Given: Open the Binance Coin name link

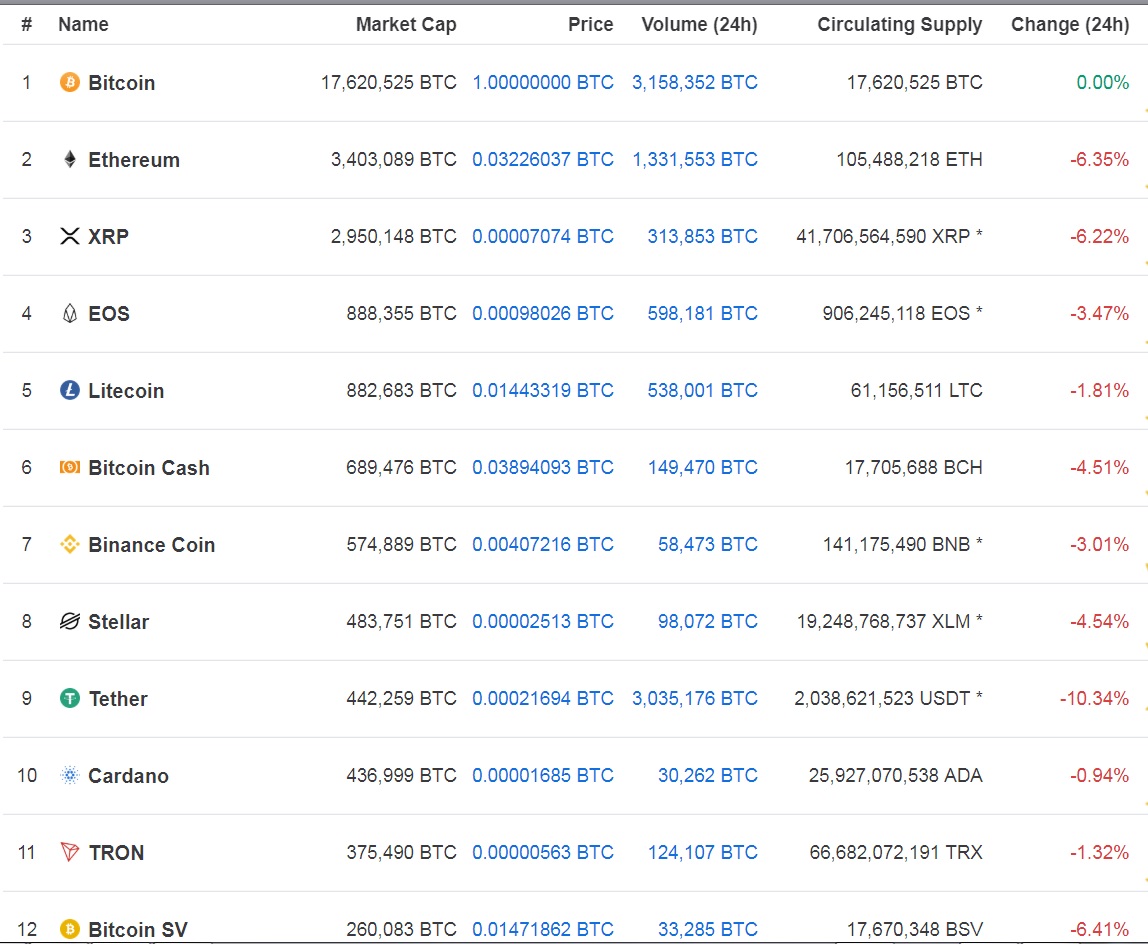Looking at the screenshot, I should point(152,544).
